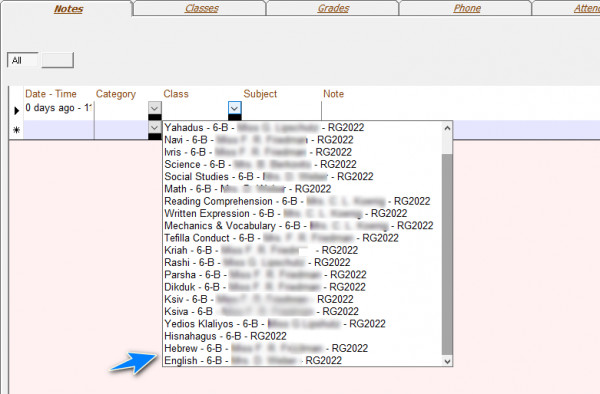The image size is (600, 394).
Task: Open the Class dropdown arrow in first row
Action: (x=234, y=108)
